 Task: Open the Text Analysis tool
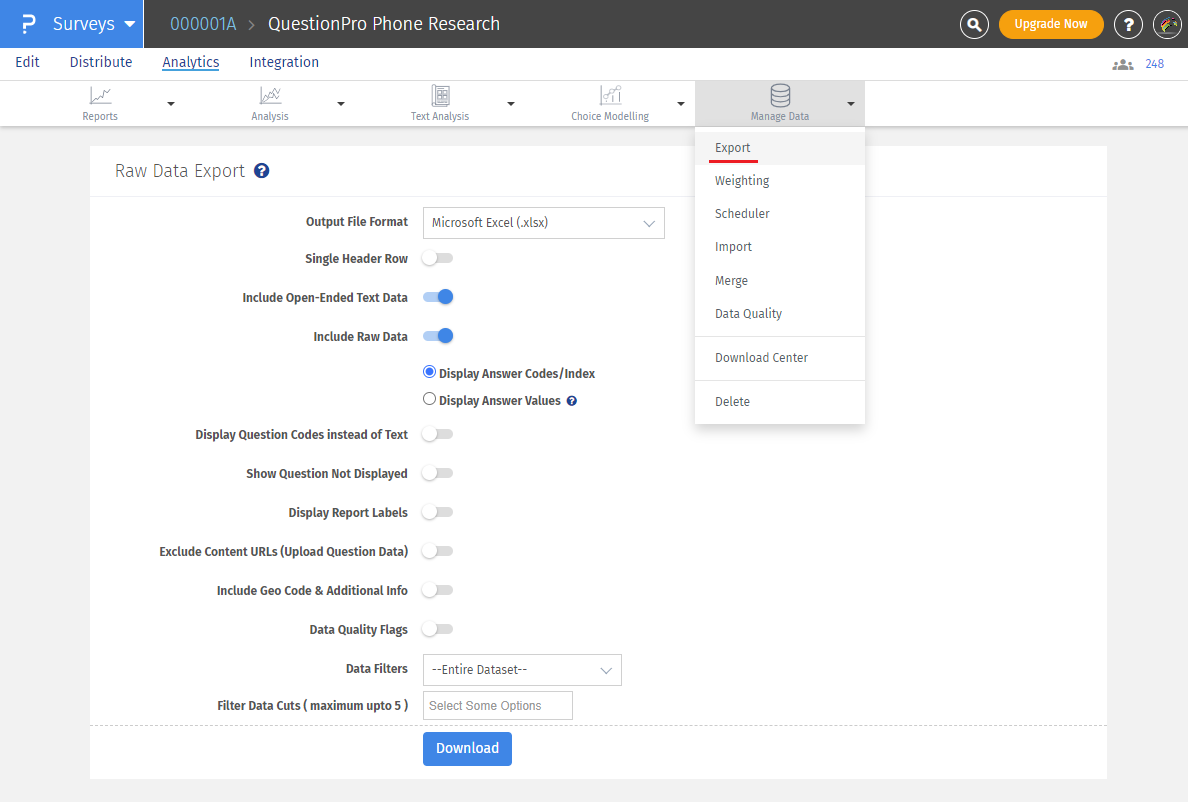pyautogui.click(x=440, y=97)
